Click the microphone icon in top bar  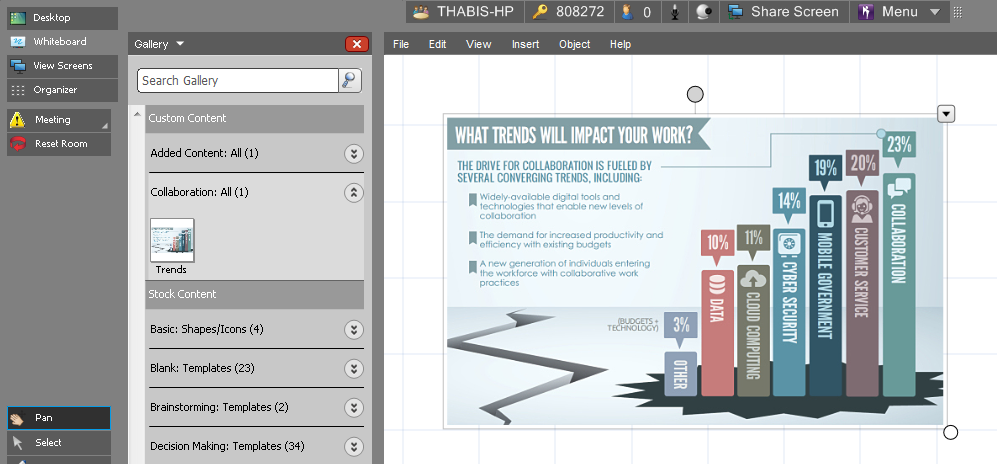click(676, 12)
